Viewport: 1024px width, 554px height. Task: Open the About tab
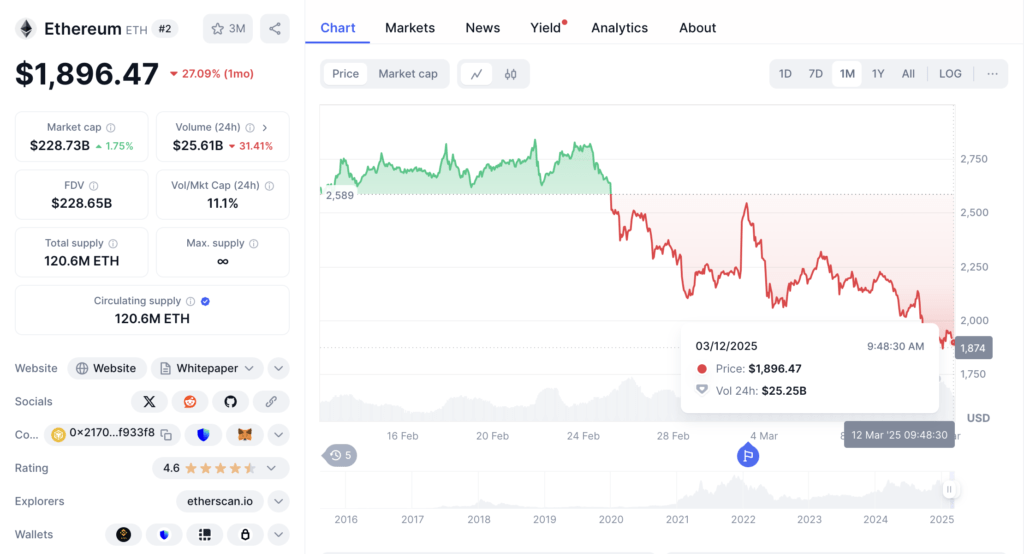[x=697, y=28]
